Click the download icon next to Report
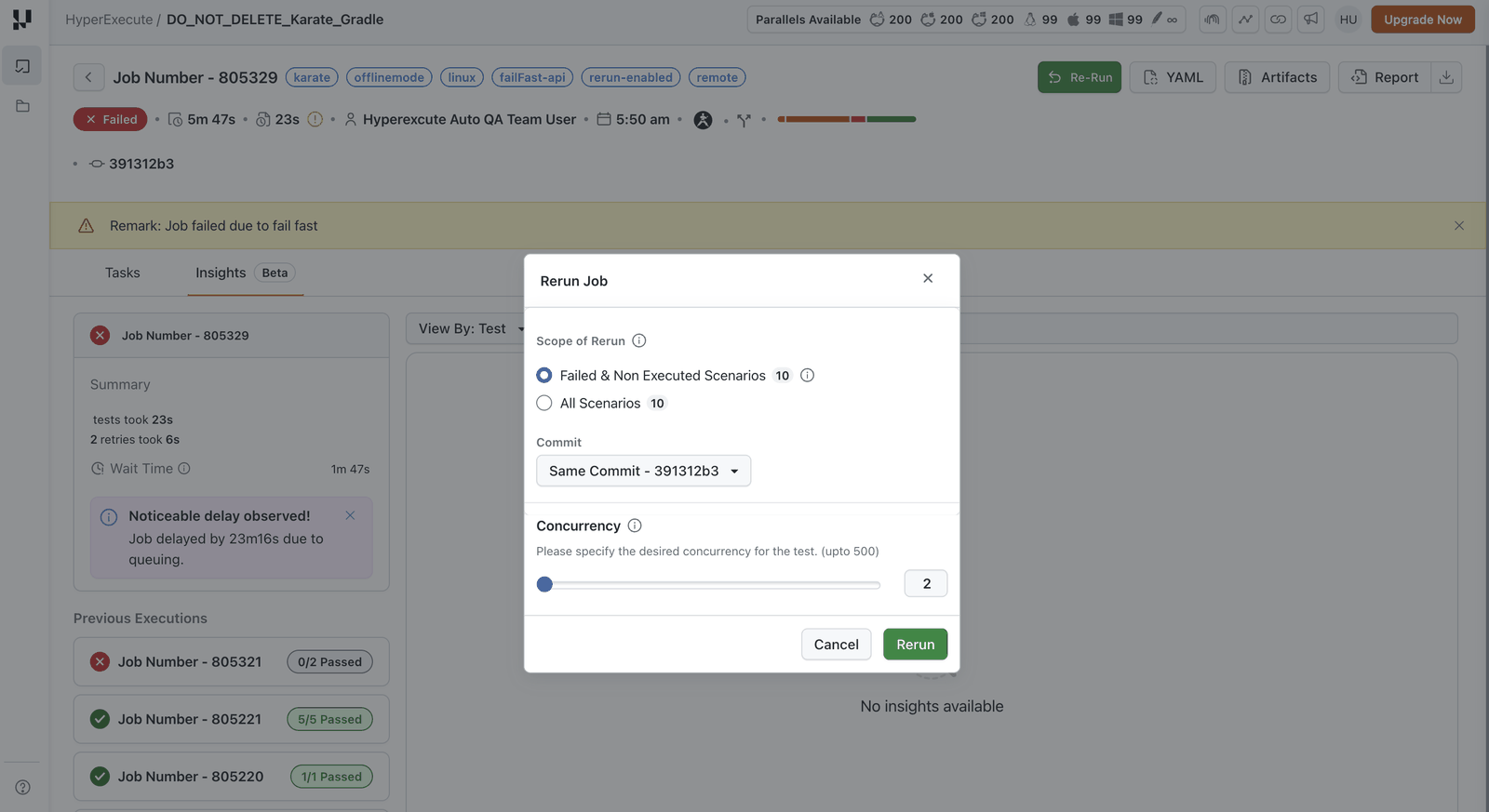The width and height of the screenshot is (1489, 812). coord(1446,77)
